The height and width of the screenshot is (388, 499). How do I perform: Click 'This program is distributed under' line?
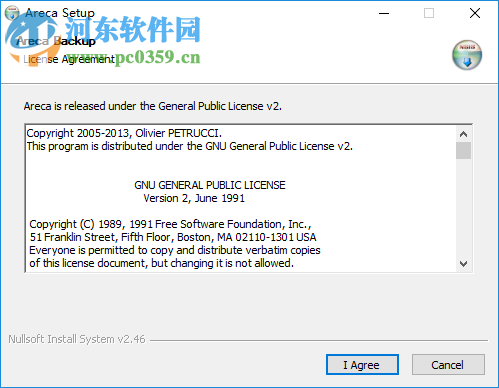(190, 146)
